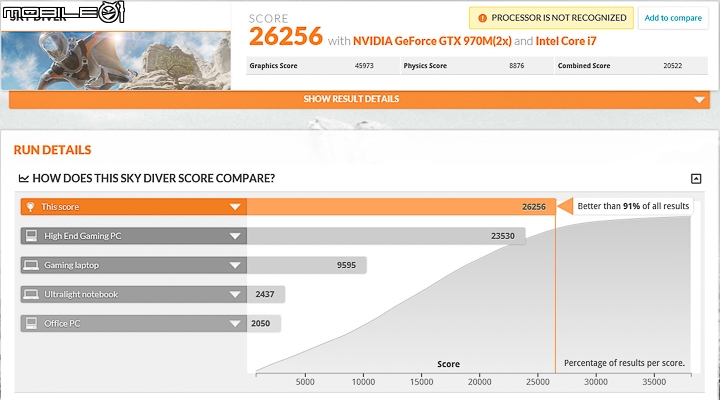Click the Gaming laptop label text
This screenshot has width=720, height=400.
[x=72, y=265]
